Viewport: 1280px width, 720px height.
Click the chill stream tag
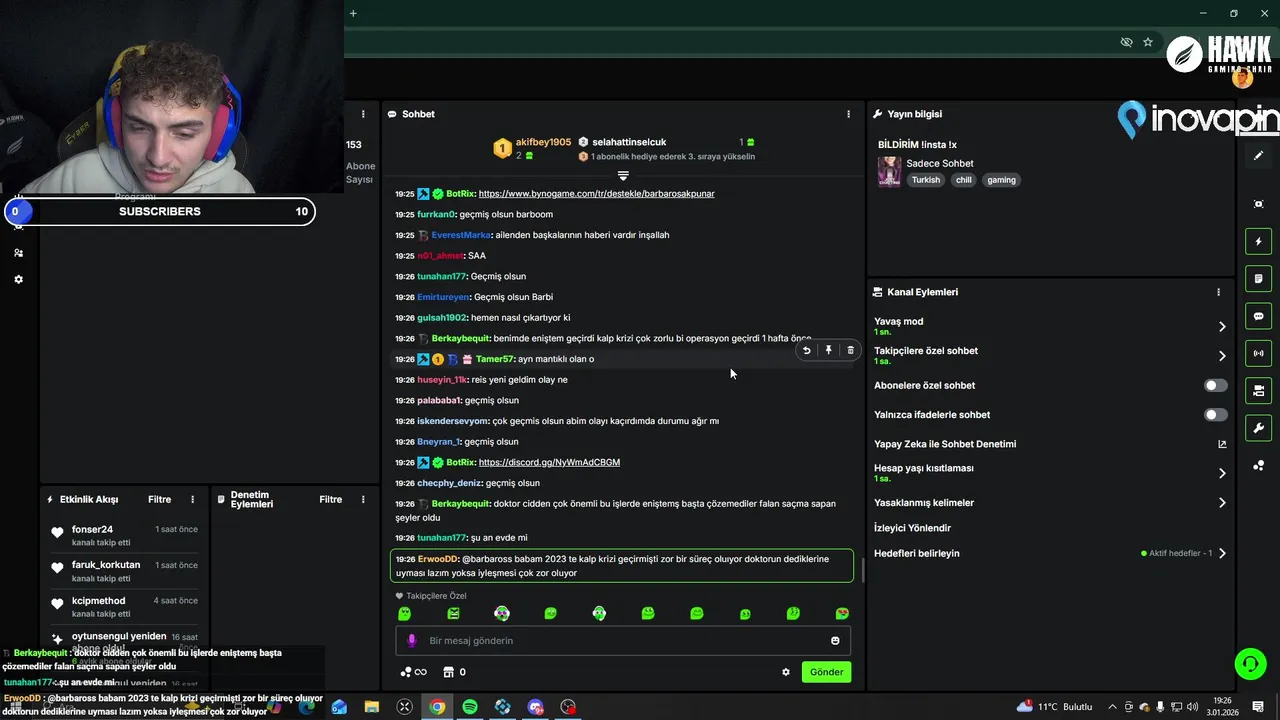(x=963, y=180)
